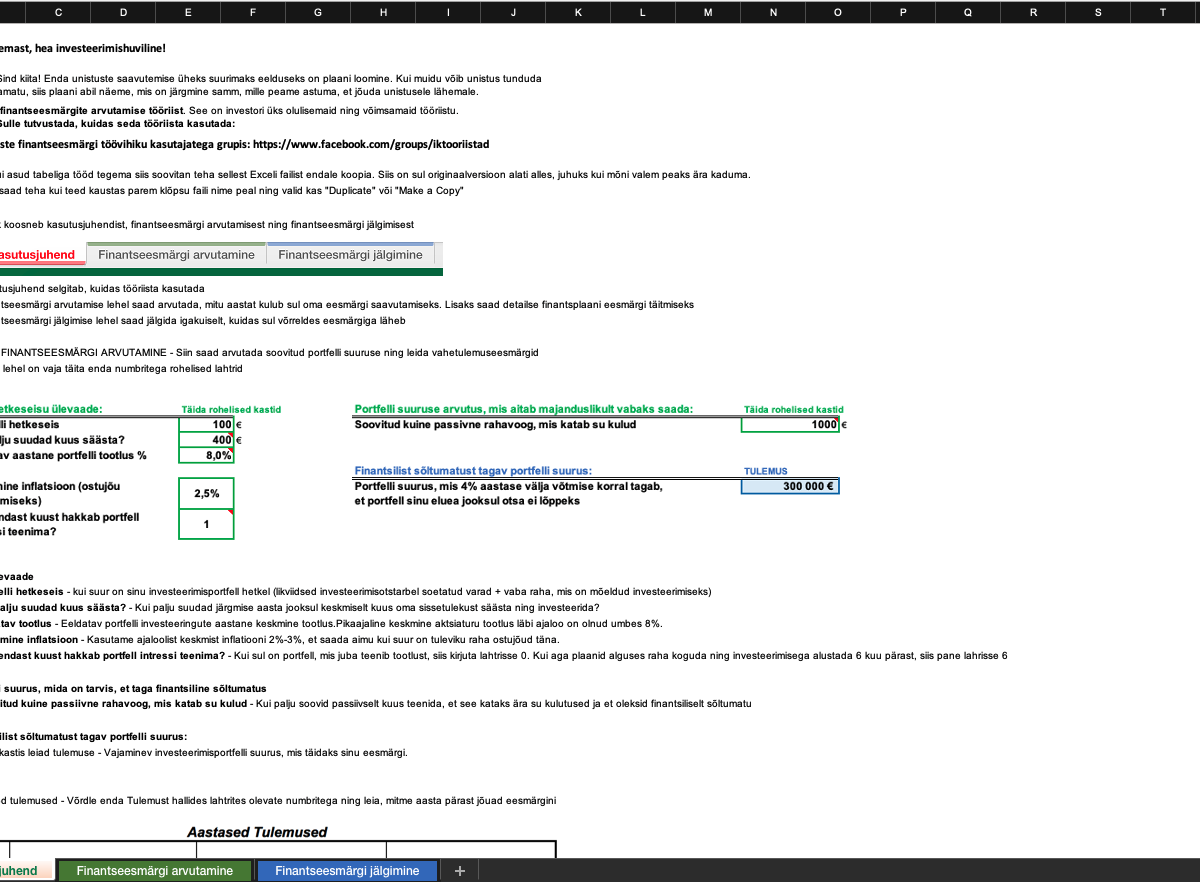
Task: Click the blue TULEMUS label
Action: 765,471
